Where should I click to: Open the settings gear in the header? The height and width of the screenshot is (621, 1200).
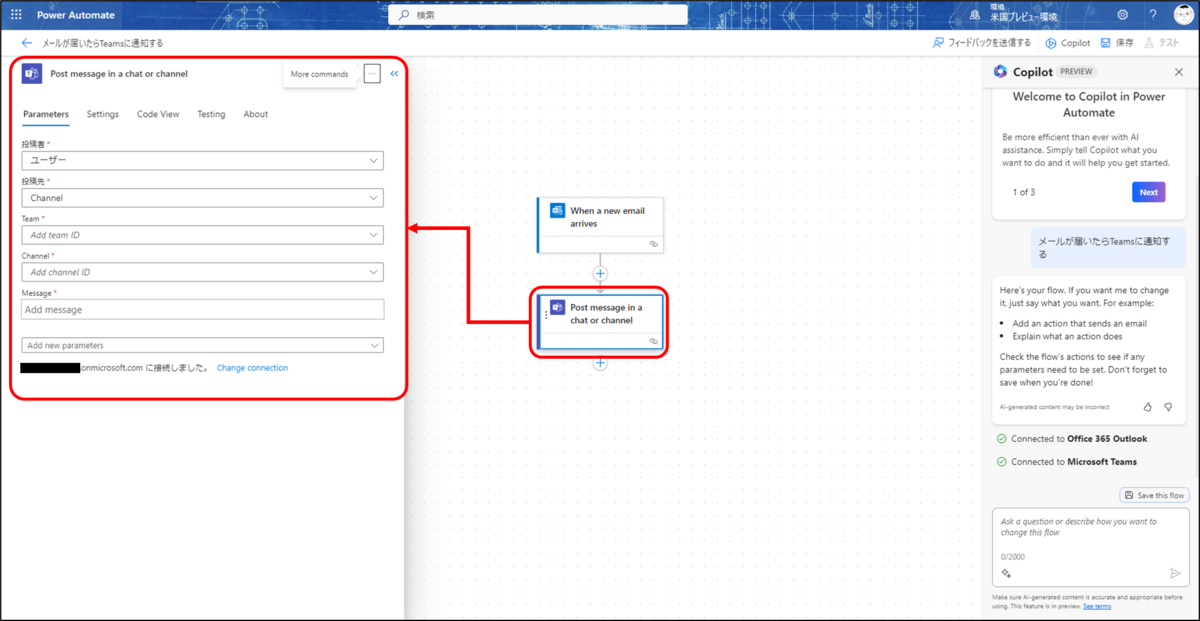1123,15
